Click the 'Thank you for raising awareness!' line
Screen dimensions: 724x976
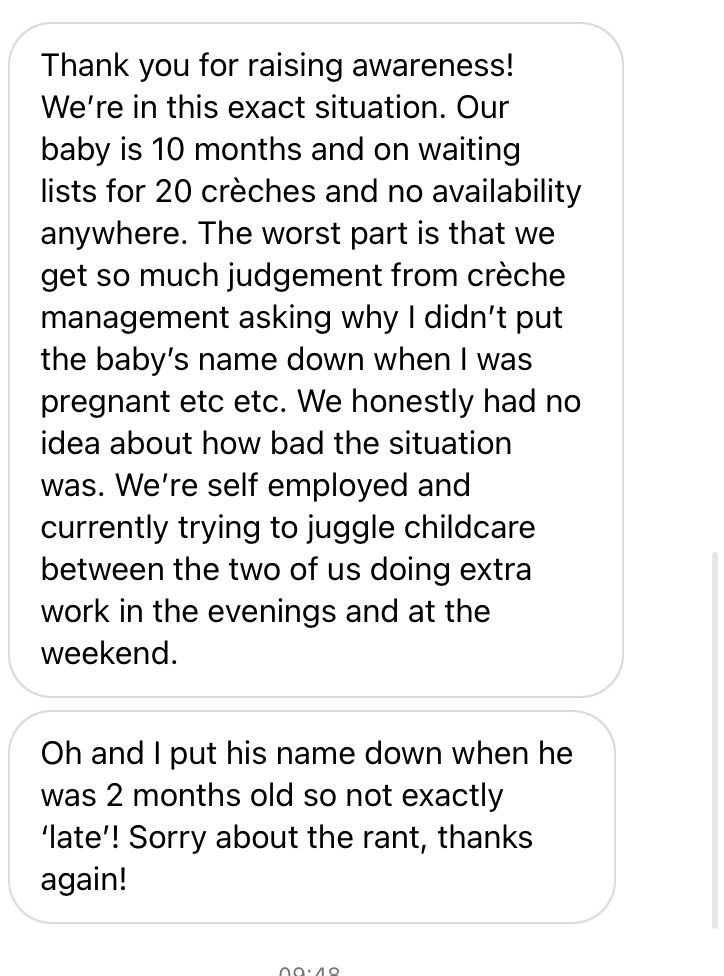(278, 65)
